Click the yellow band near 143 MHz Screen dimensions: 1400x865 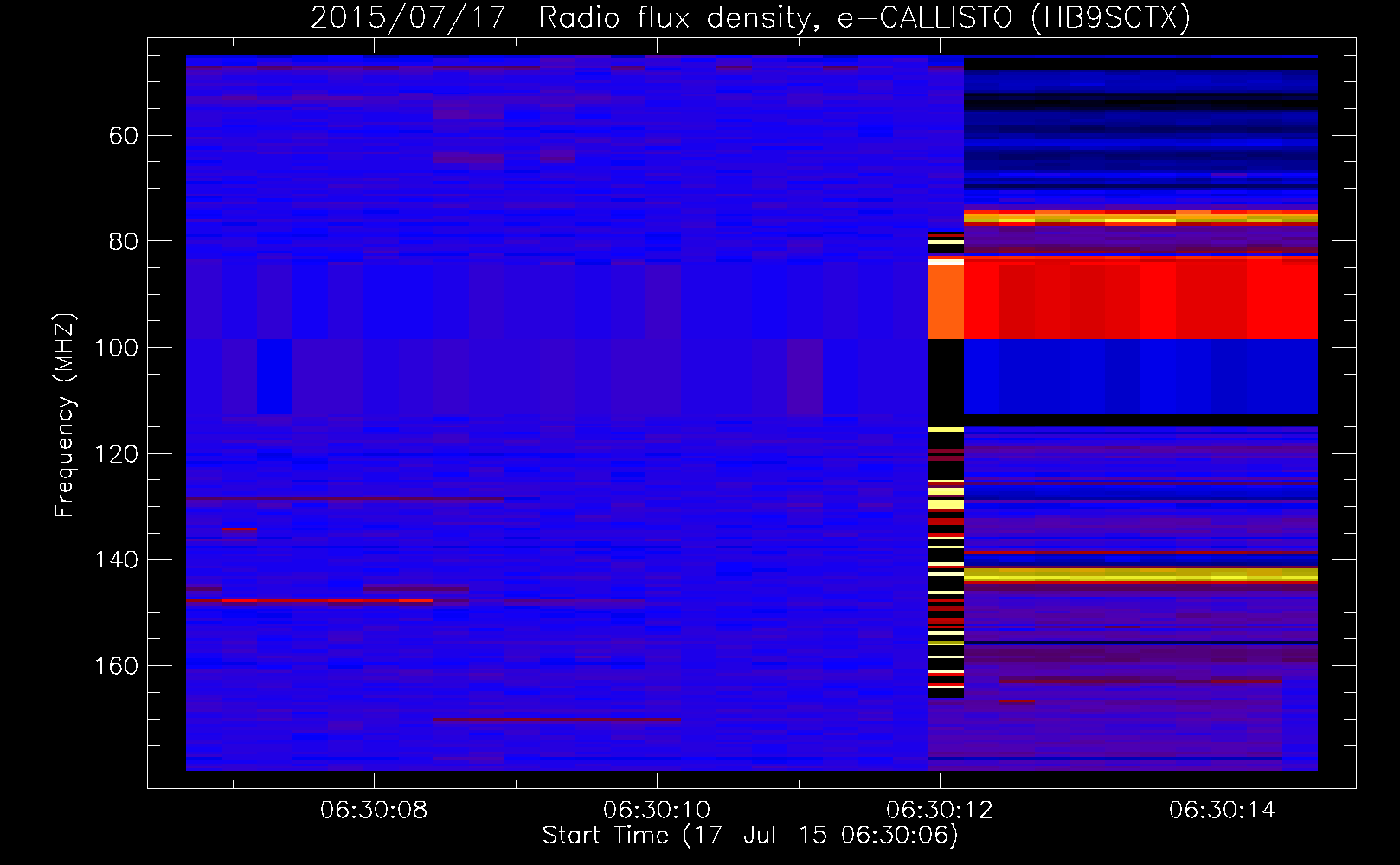(x=1140, y=574)
